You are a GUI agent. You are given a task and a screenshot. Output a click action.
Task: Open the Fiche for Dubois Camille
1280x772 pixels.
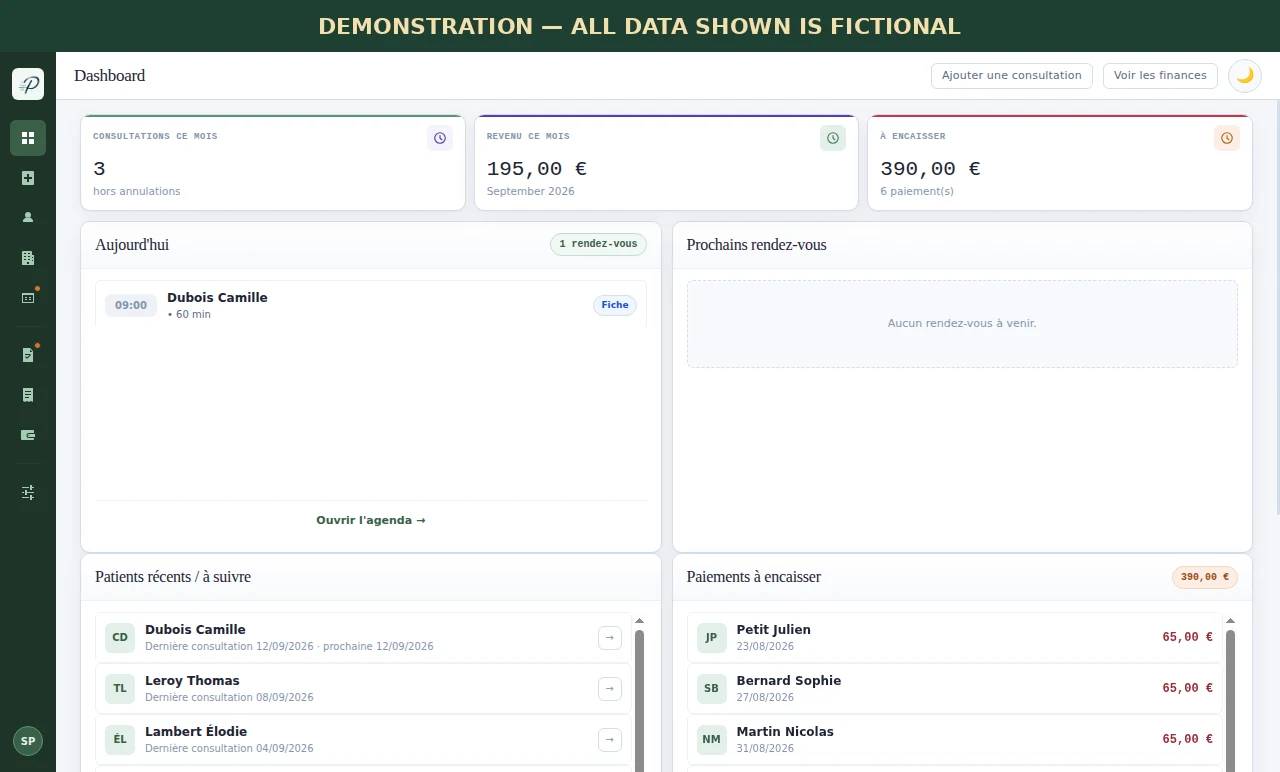615,305
